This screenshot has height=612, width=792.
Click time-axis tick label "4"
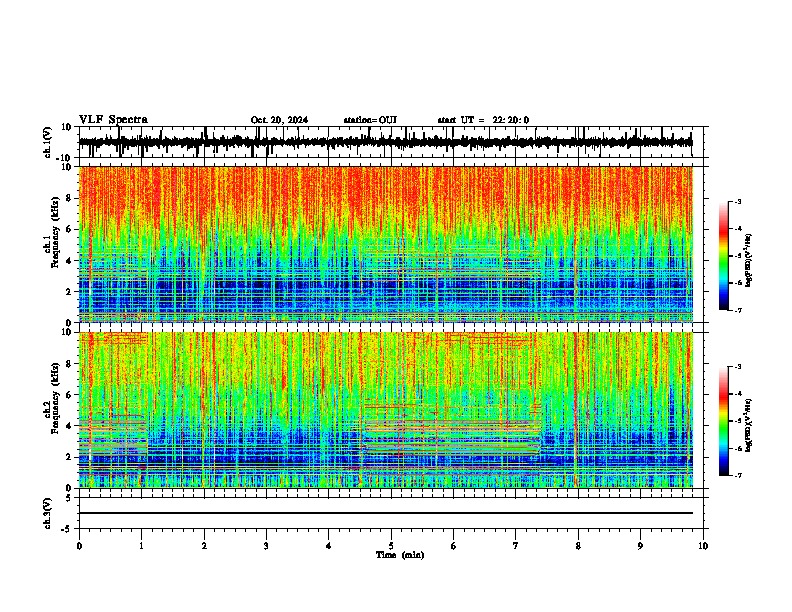click(x=329, y=546)
